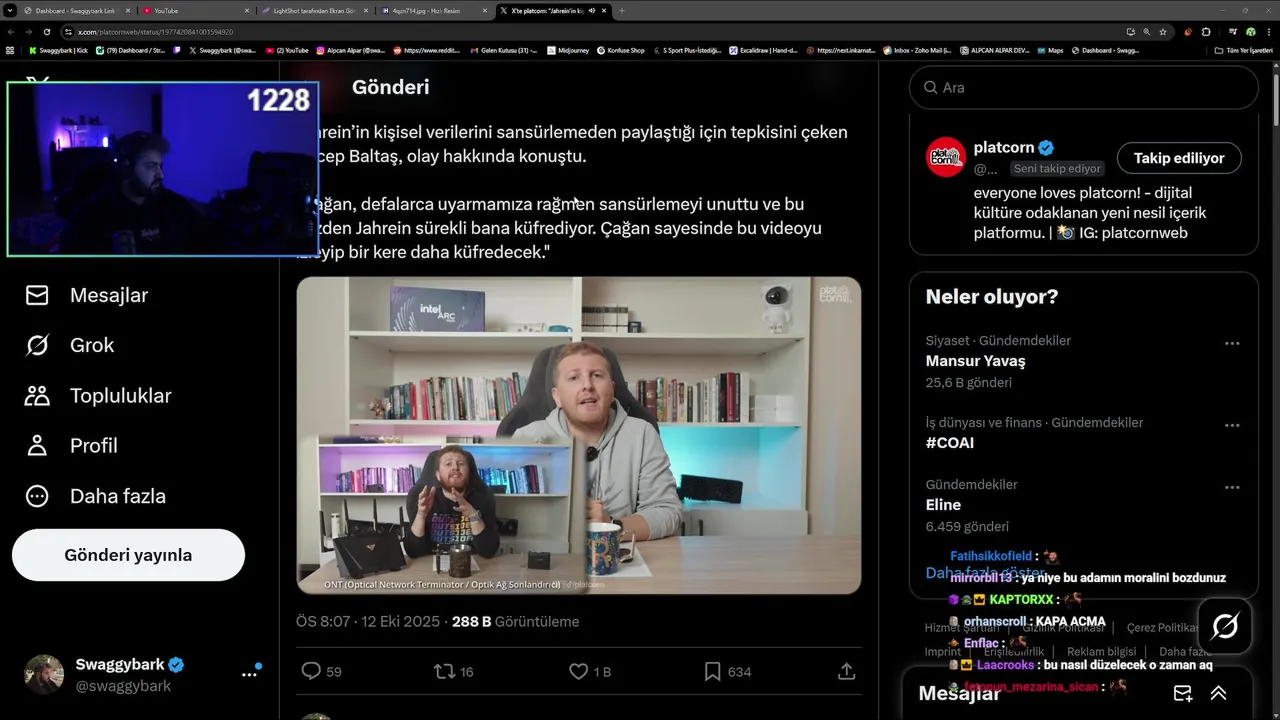The height and width of the screenshot is (720, 1280).
Task: View site information icon in address bar
Action: pyautogui.click(x=68, y=32)
